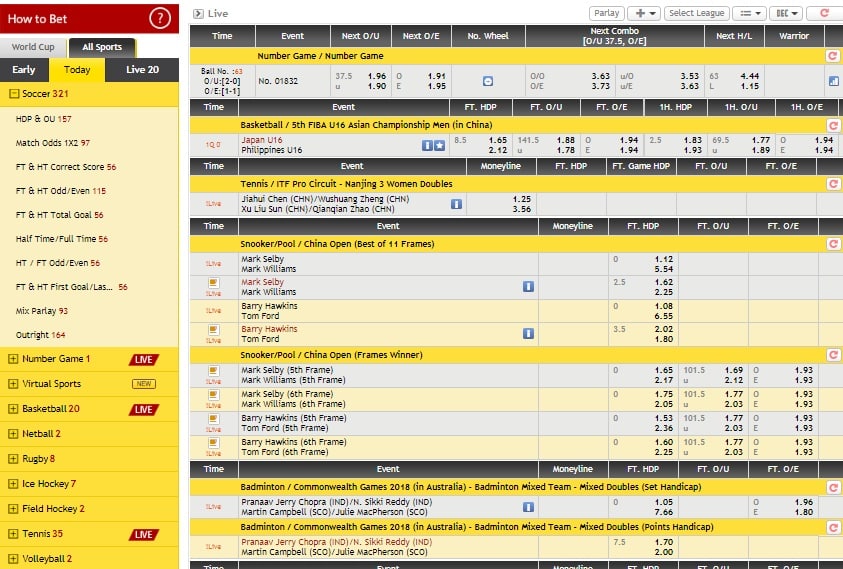
Task: Collapse the Live section arrow toggle
Action: click(x=198, y=13)
